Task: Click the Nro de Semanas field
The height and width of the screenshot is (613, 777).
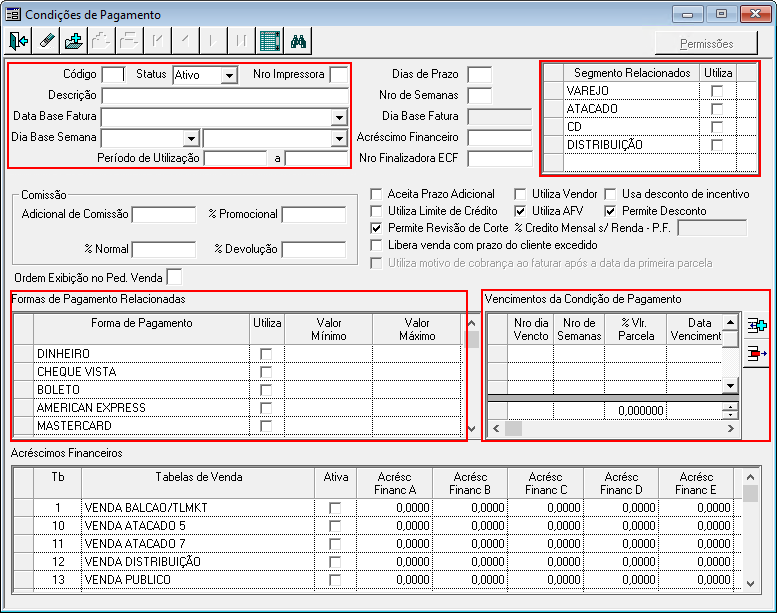Action: pos(480,96)
